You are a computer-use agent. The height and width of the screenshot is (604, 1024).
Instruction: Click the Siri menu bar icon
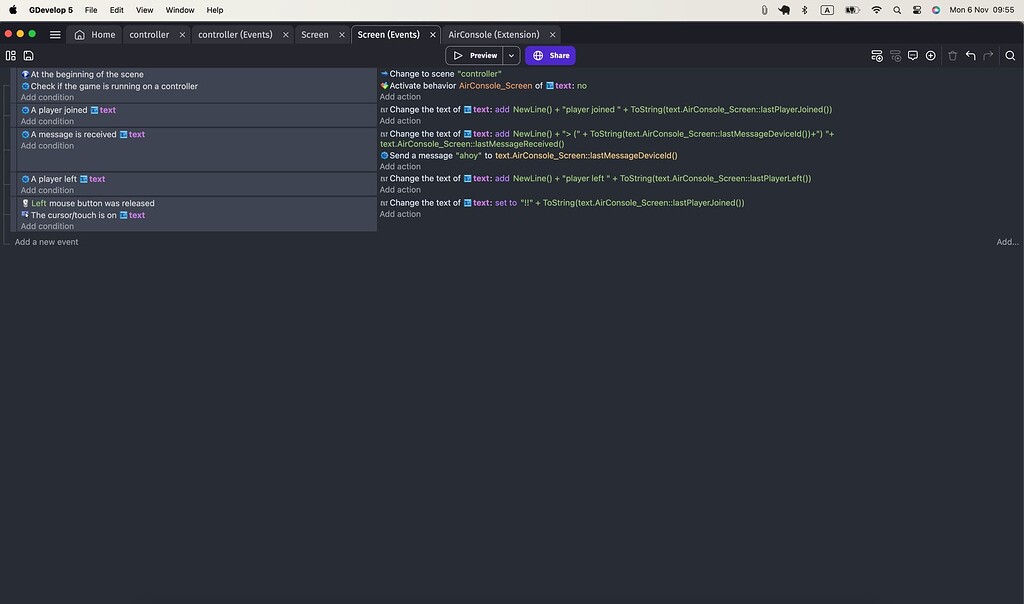pos(936,10)
